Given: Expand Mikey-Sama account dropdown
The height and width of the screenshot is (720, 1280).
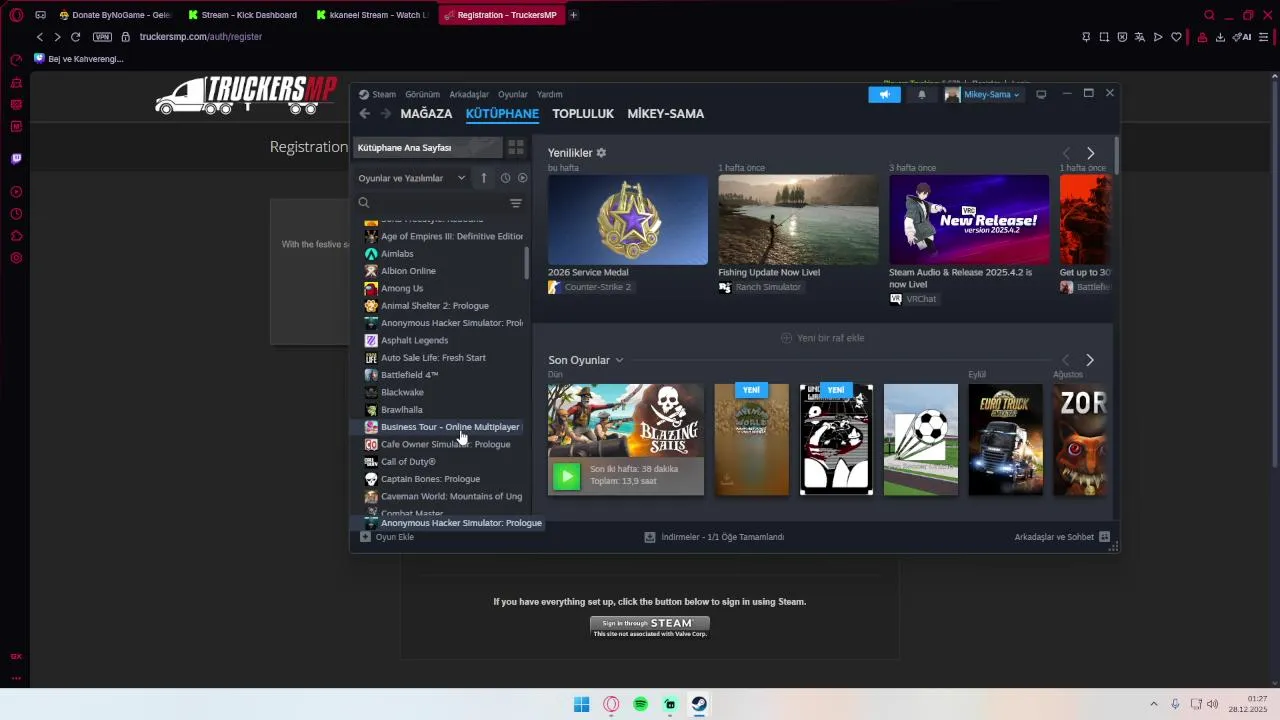Looking at the screenshot, I should click(983, 94).
